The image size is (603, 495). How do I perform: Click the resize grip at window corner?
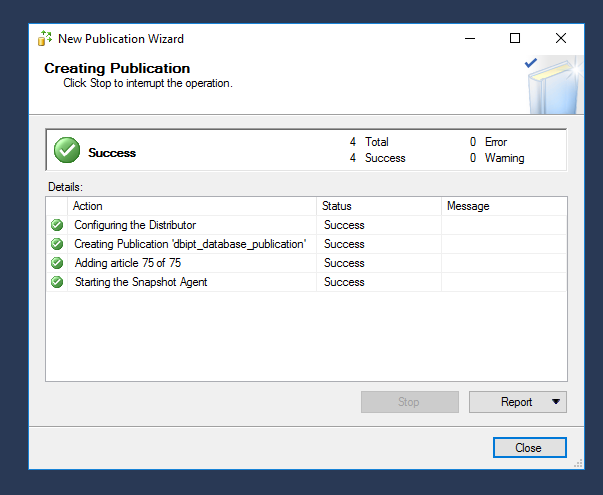[x=578, y=463]
